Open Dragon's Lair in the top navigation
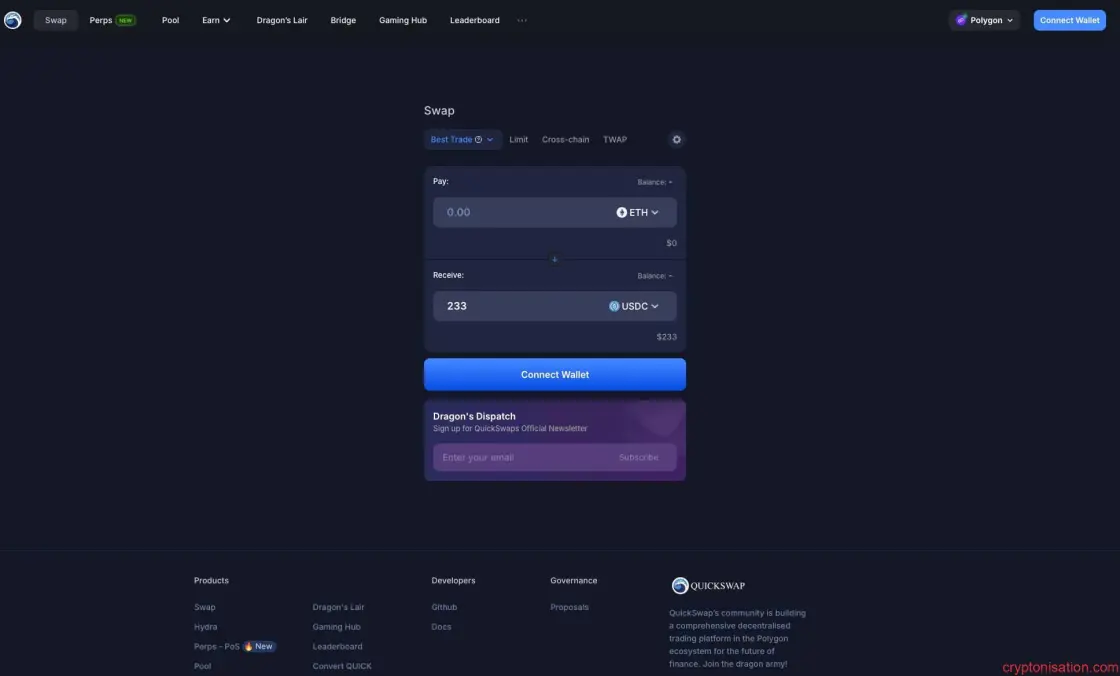The image size is (1120, 676). 281,20
